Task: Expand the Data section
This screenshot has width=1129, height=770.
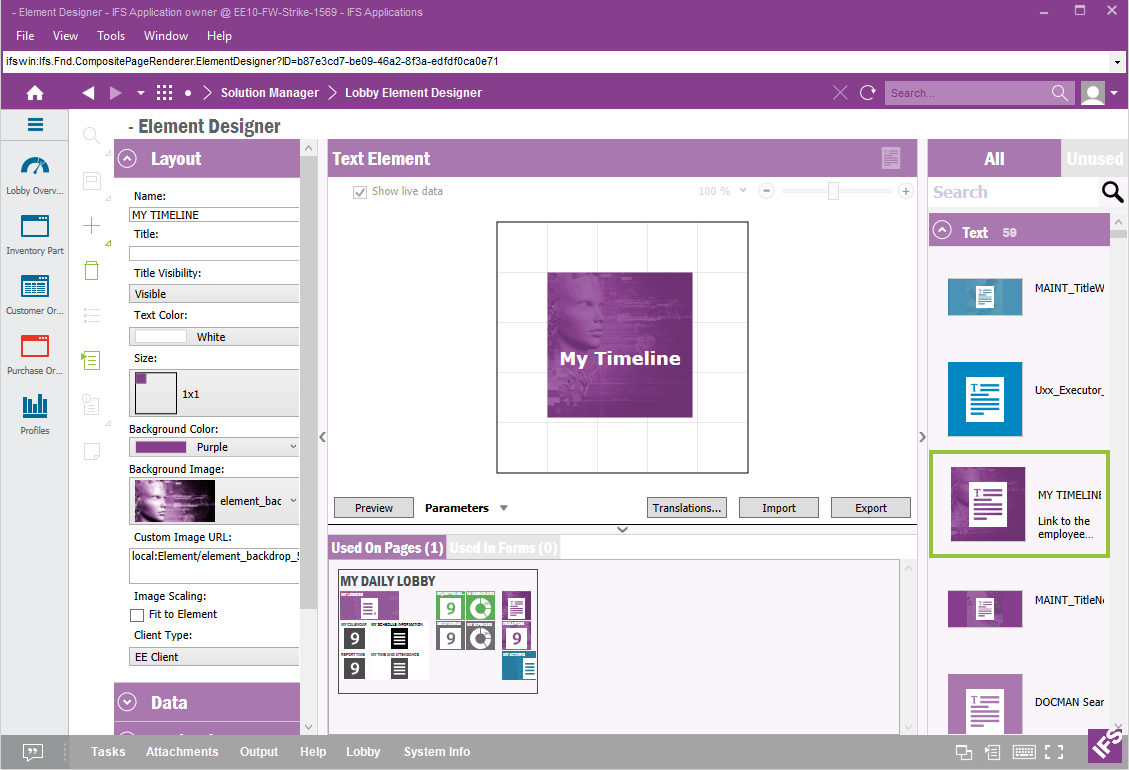Action: click(128, 703)
